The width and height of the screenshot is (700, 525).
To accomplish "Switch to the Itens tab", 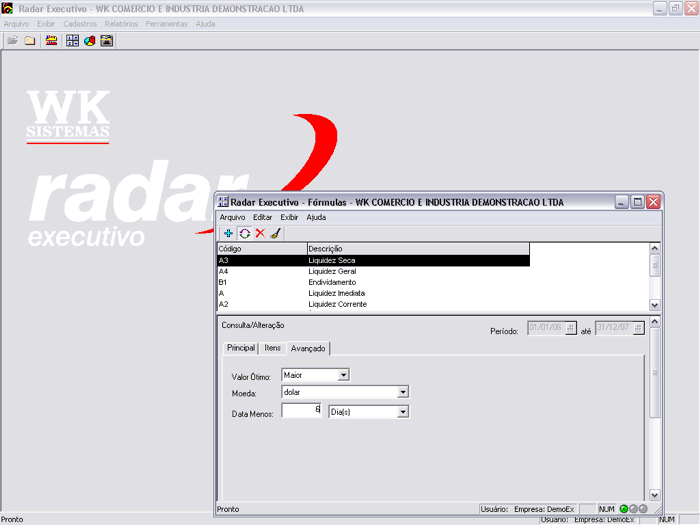I will pos(272,348).
